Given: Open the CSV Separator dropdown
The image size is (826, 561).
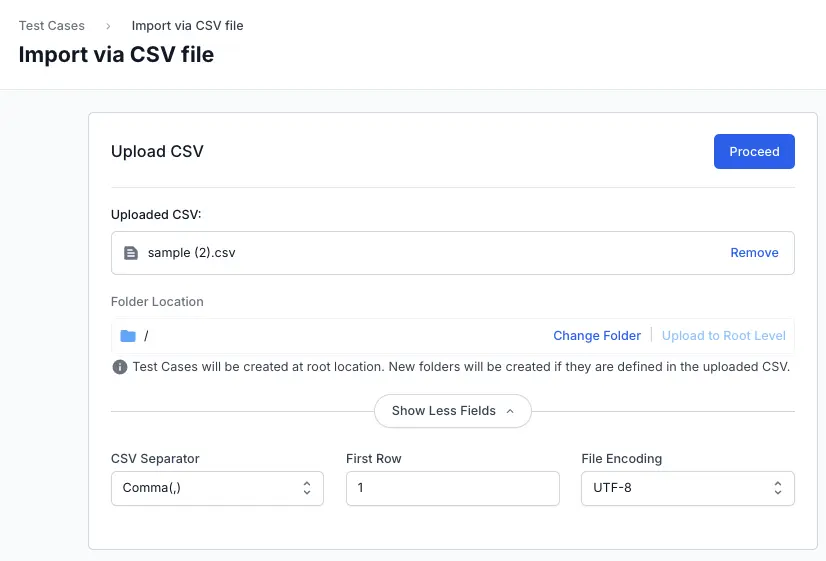Looking at the screenshot, I should tap(217, 488).
